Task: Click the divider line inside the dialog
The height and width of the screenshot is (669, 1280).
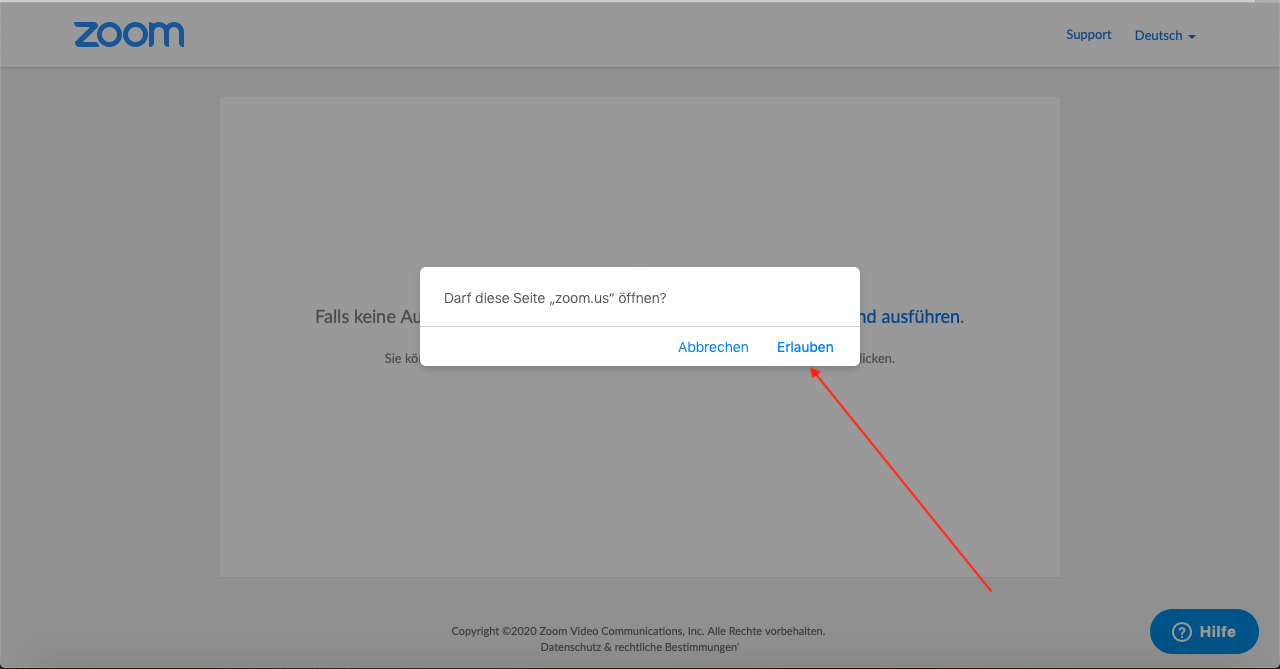Action: (x=639, y=326)
